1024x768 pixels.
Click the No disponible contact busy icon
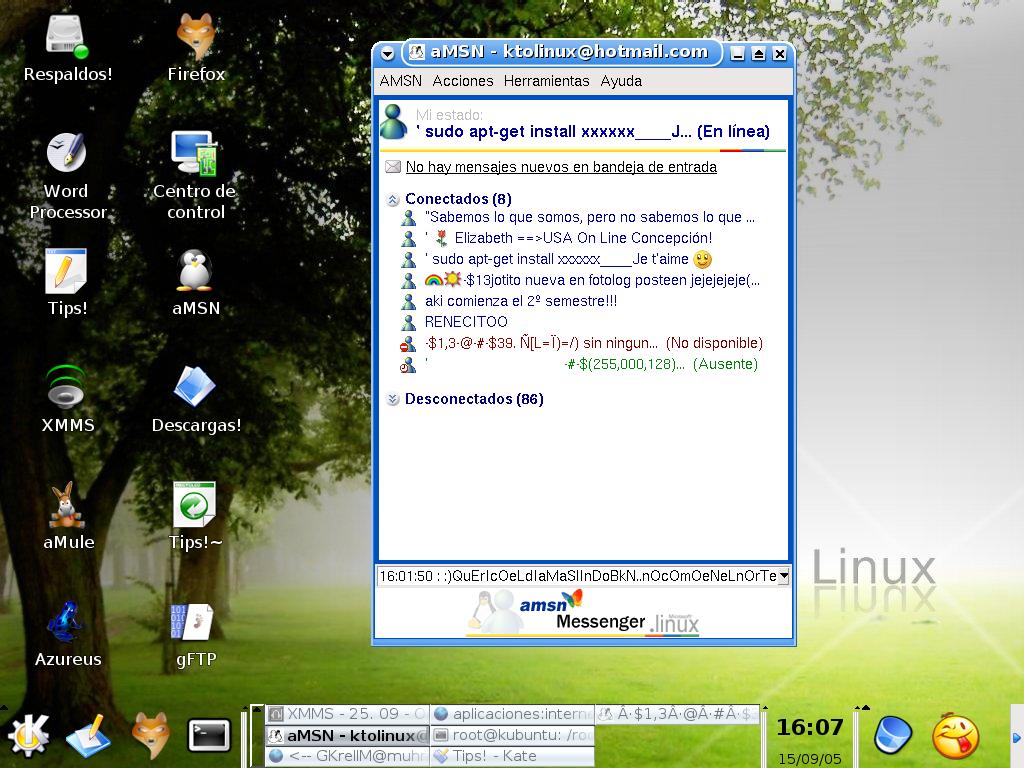click(x=408, y=344)
